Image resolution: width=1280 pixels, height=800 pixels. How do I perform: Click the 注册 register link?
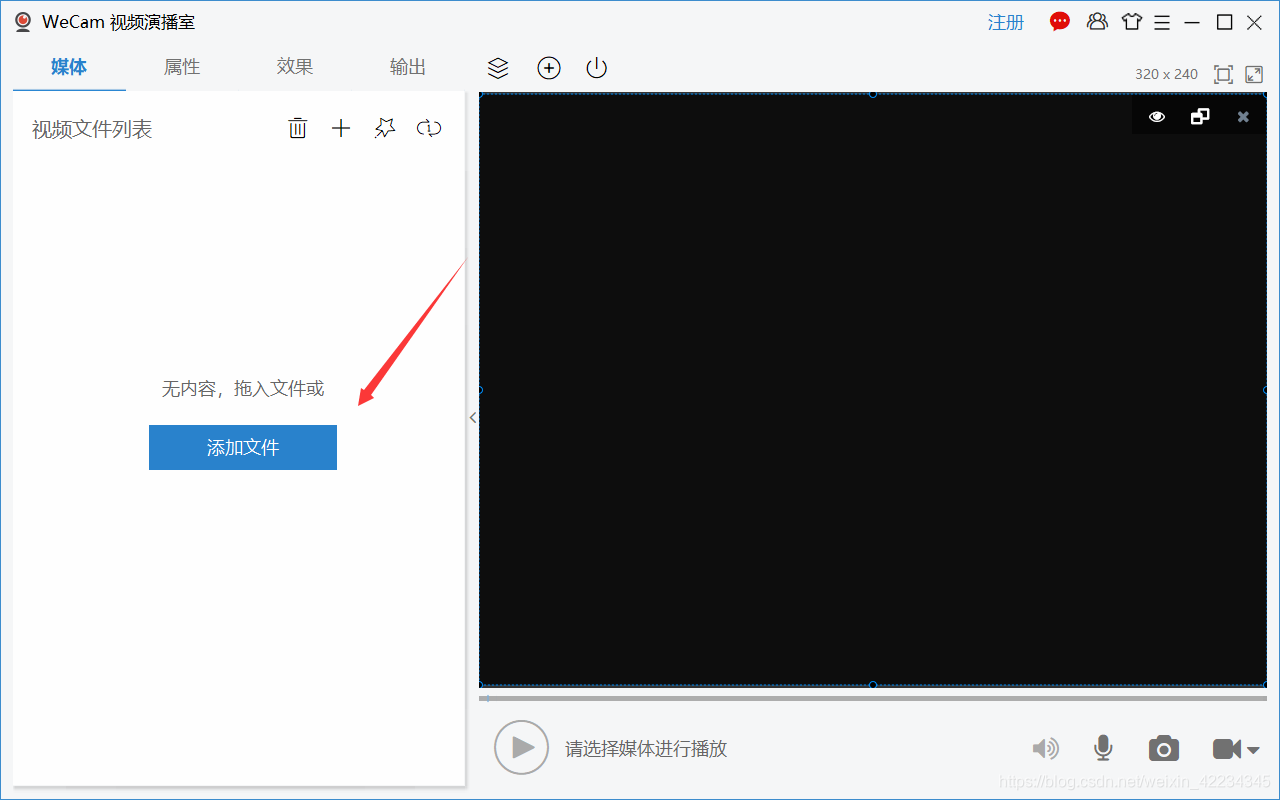pyautogui.click(x=1006, y=22)
